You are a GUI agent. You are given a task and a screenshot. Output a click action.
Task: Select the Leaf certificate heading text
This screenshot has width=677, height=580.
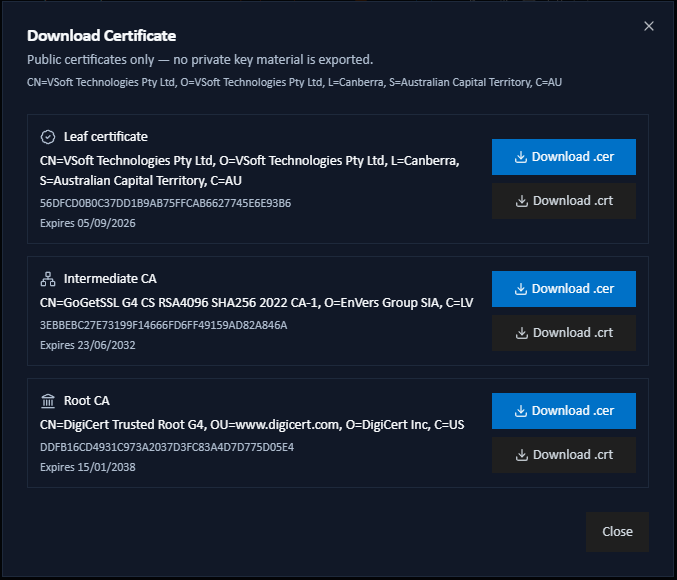(106, 137)
